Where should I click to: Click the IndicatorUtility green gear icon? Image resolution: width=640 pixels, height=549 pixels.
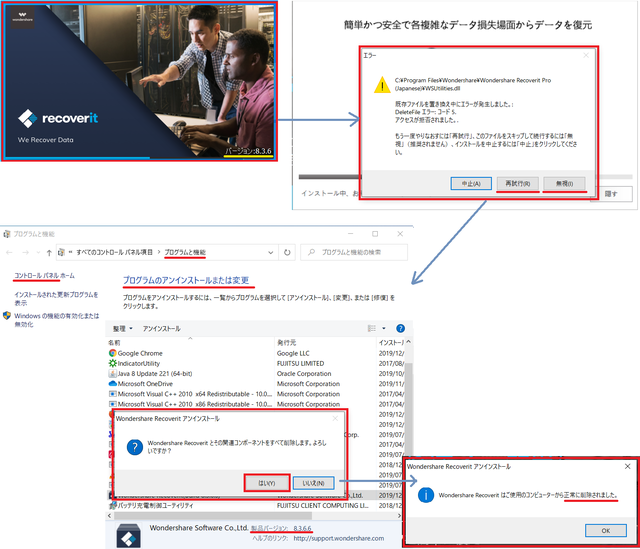(113, 363)
